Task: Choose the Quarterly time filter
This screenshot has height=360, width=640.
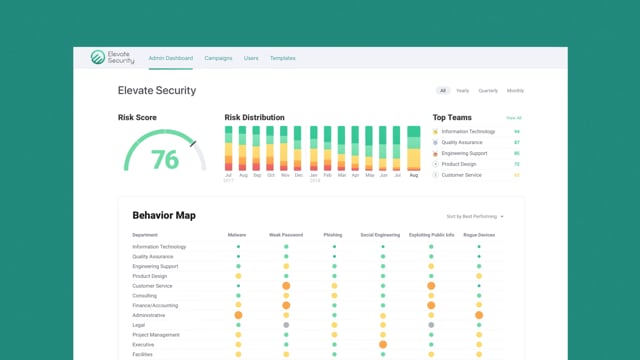Action: click(488, 91)
